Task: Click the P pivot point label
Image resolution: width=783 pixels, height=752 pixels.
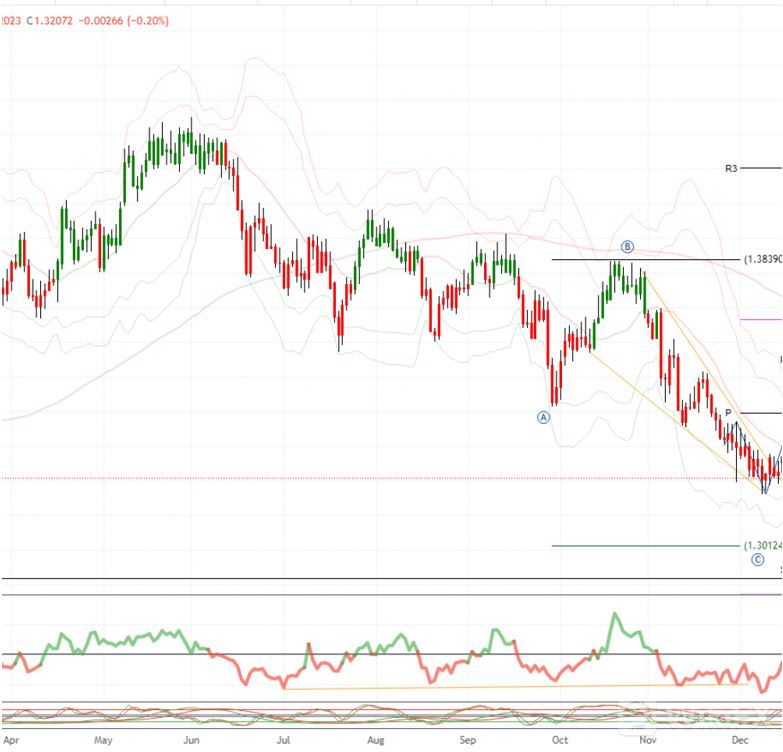Action: pyautogui.click(x=729, y=413)
